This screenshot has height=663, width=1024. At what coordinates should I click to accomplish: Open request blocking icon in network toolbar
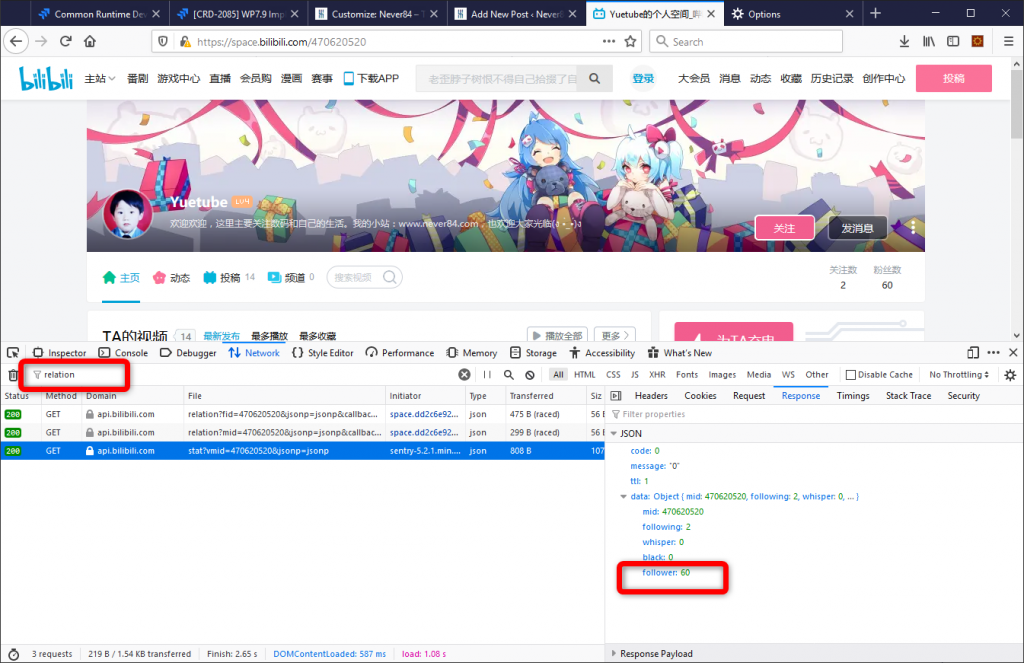click(529, 375)
